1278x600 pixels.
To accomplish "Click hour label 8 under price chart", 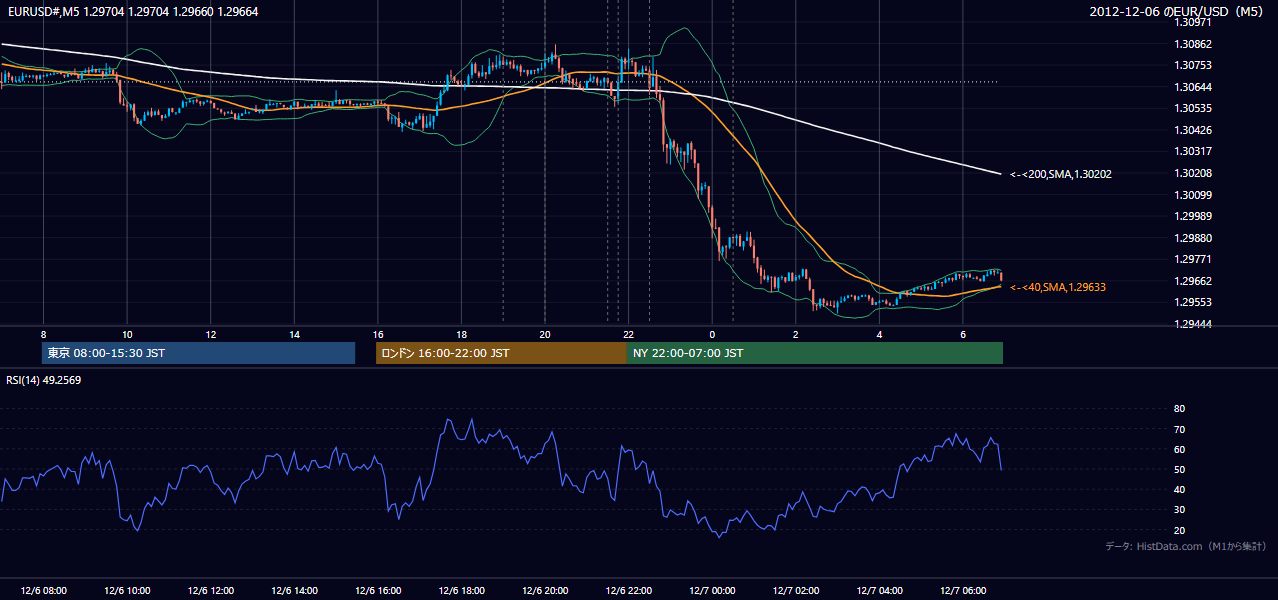I will (43, 334).
